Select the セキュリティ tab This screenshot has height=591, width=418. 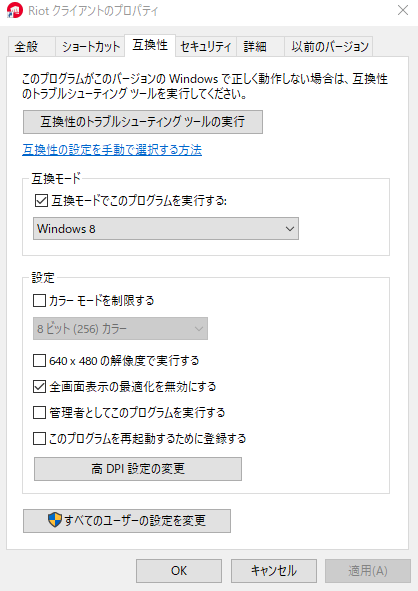pos(206,47)
